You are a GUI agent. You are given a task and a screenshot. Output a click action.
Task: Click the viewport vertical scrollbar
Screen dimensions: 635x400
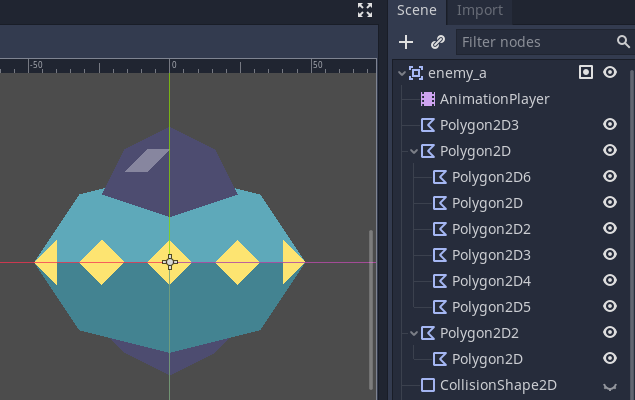coord(371,310)
